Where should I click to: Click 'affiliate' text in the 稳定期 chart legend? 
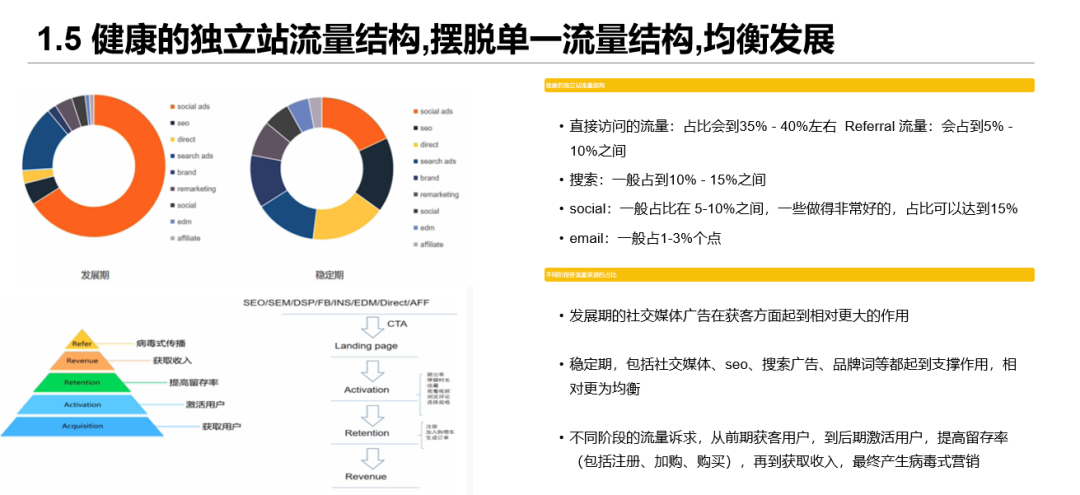pyautogui.click(x=433, y=244)
